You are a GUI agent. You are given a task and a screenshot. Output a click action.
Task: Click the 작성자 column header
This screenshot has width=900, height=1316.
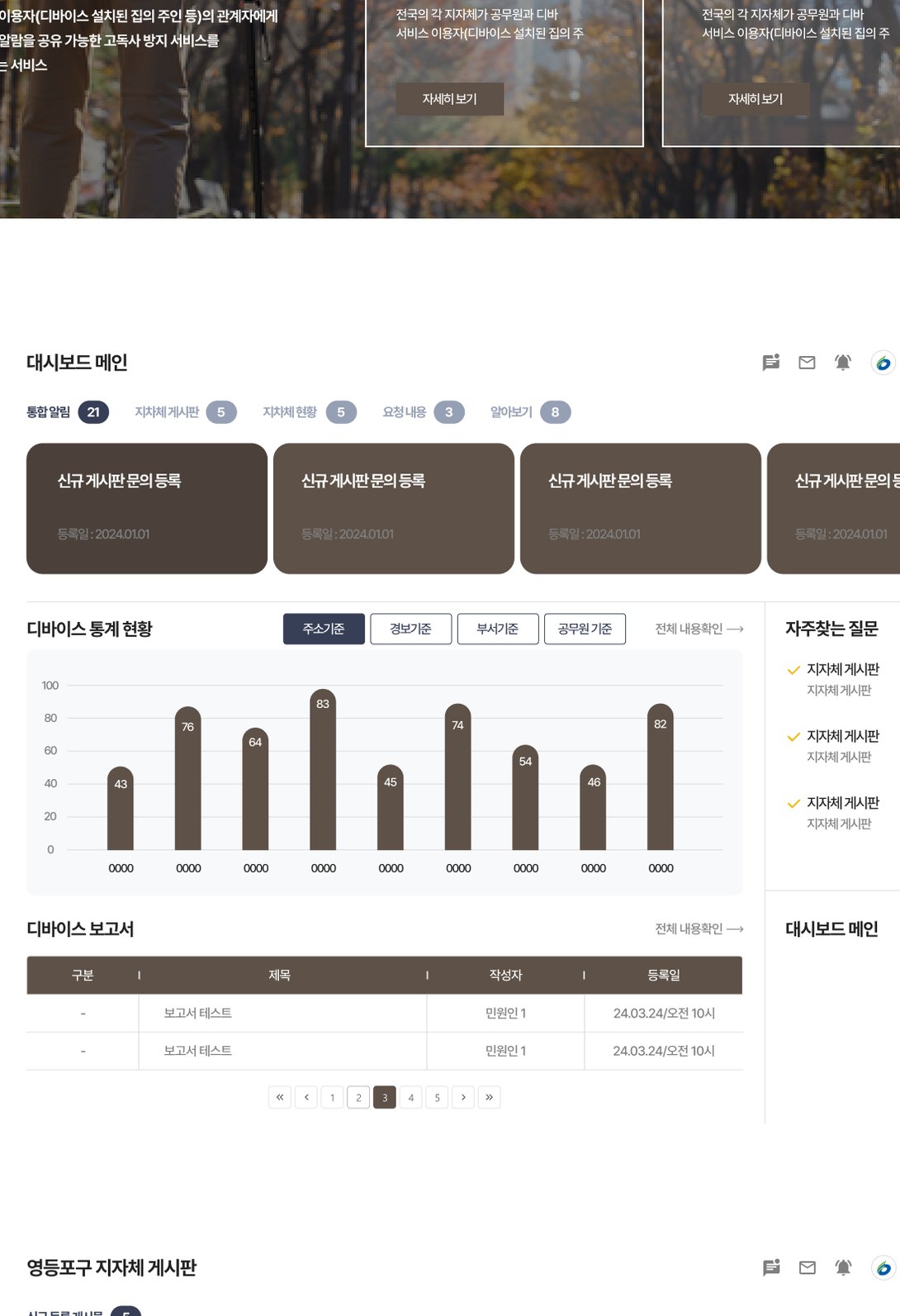pyautogui.click(x=505, y=975)
